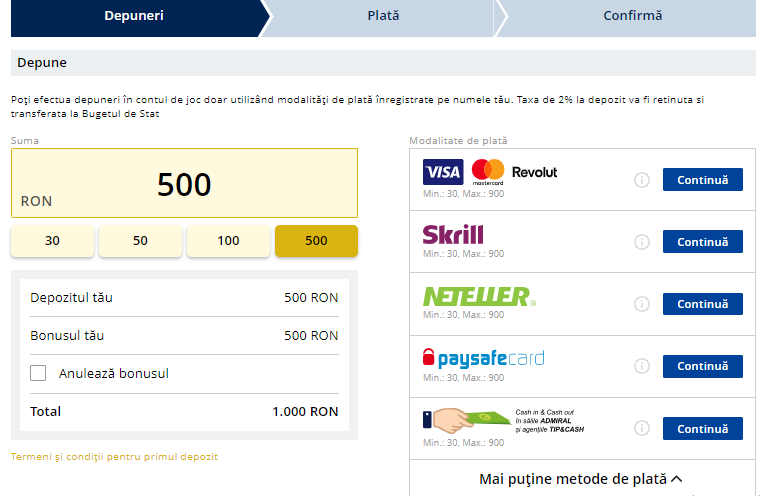Click the paysafecard info icon
Image resolution: width=767 pixels, height=496 pixels.
point(642,366)
